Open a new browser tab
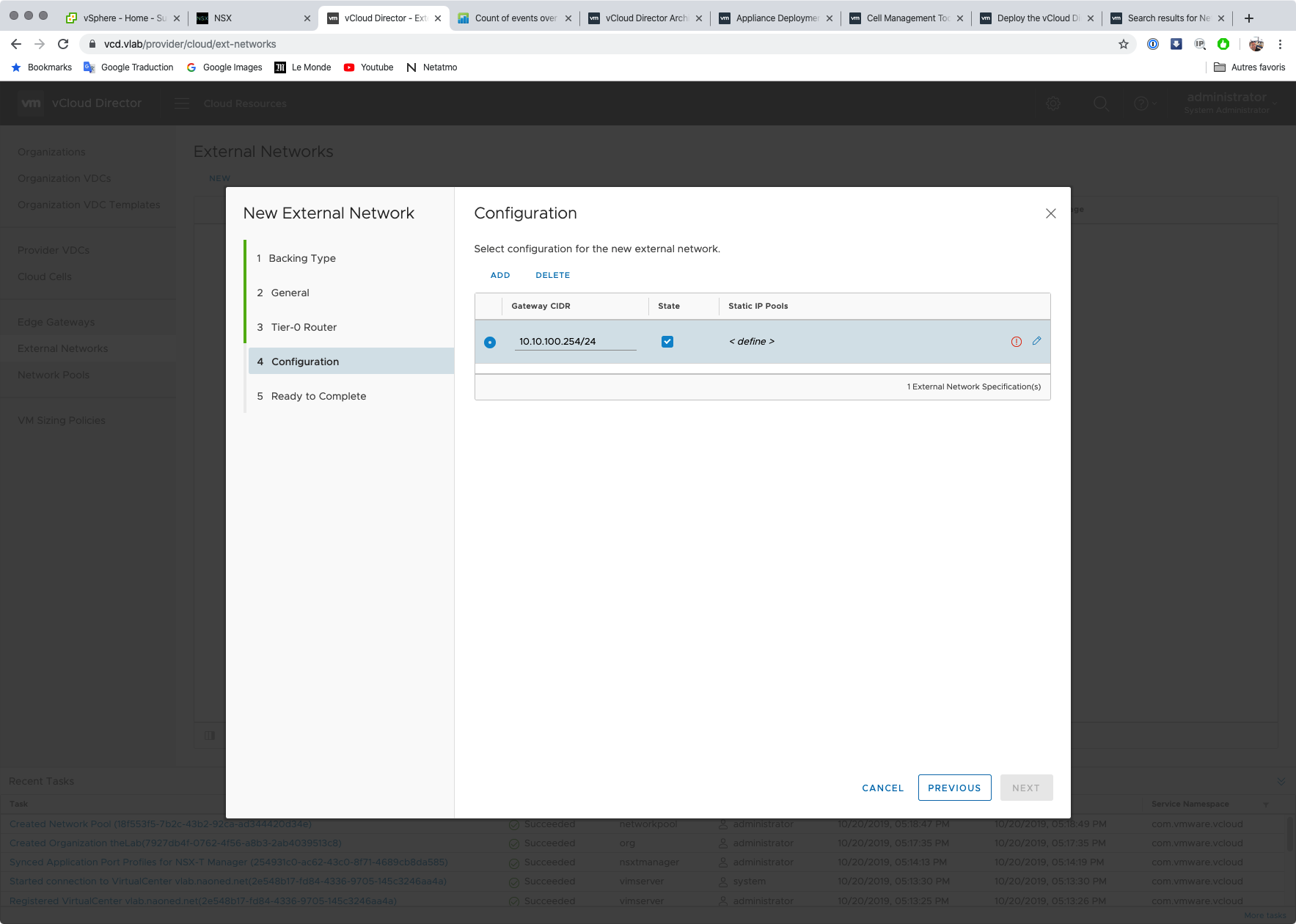The height and width of the screenshot is (924, 1296). click(1248, 18)
